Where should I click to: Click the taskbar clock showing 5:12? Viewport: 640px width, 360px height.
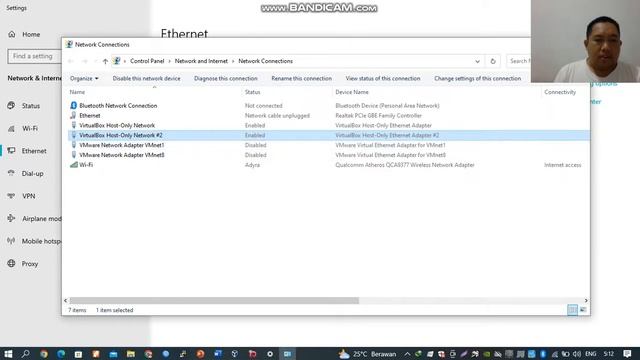[609, 354]
